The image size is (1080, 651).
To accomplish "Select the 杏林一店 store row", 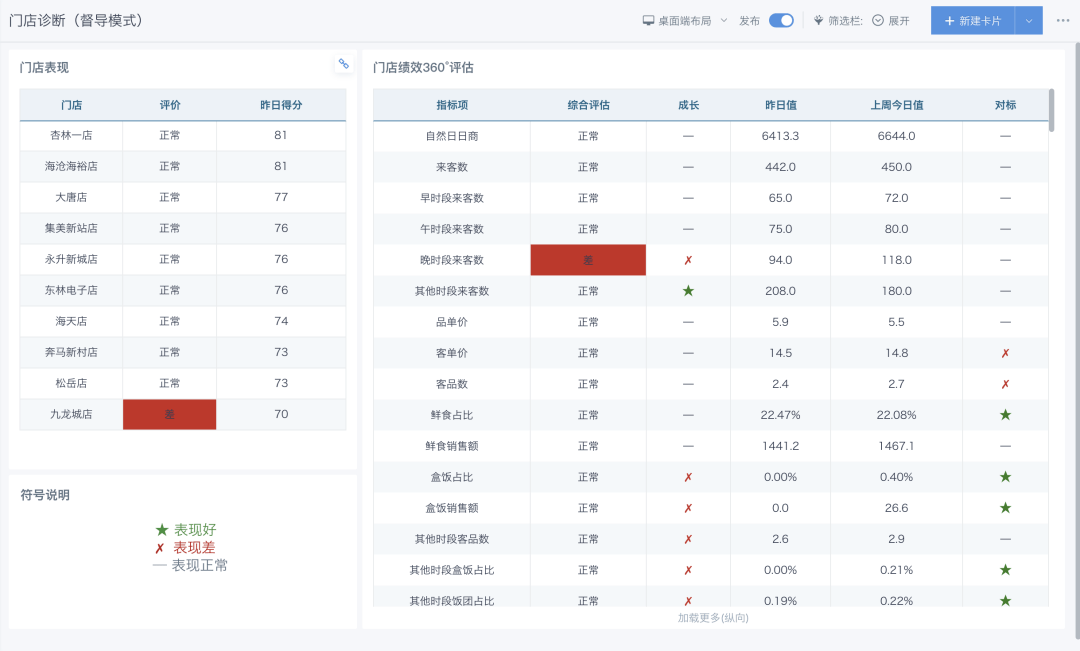I will pyautogui.click(x=70, y=135).
